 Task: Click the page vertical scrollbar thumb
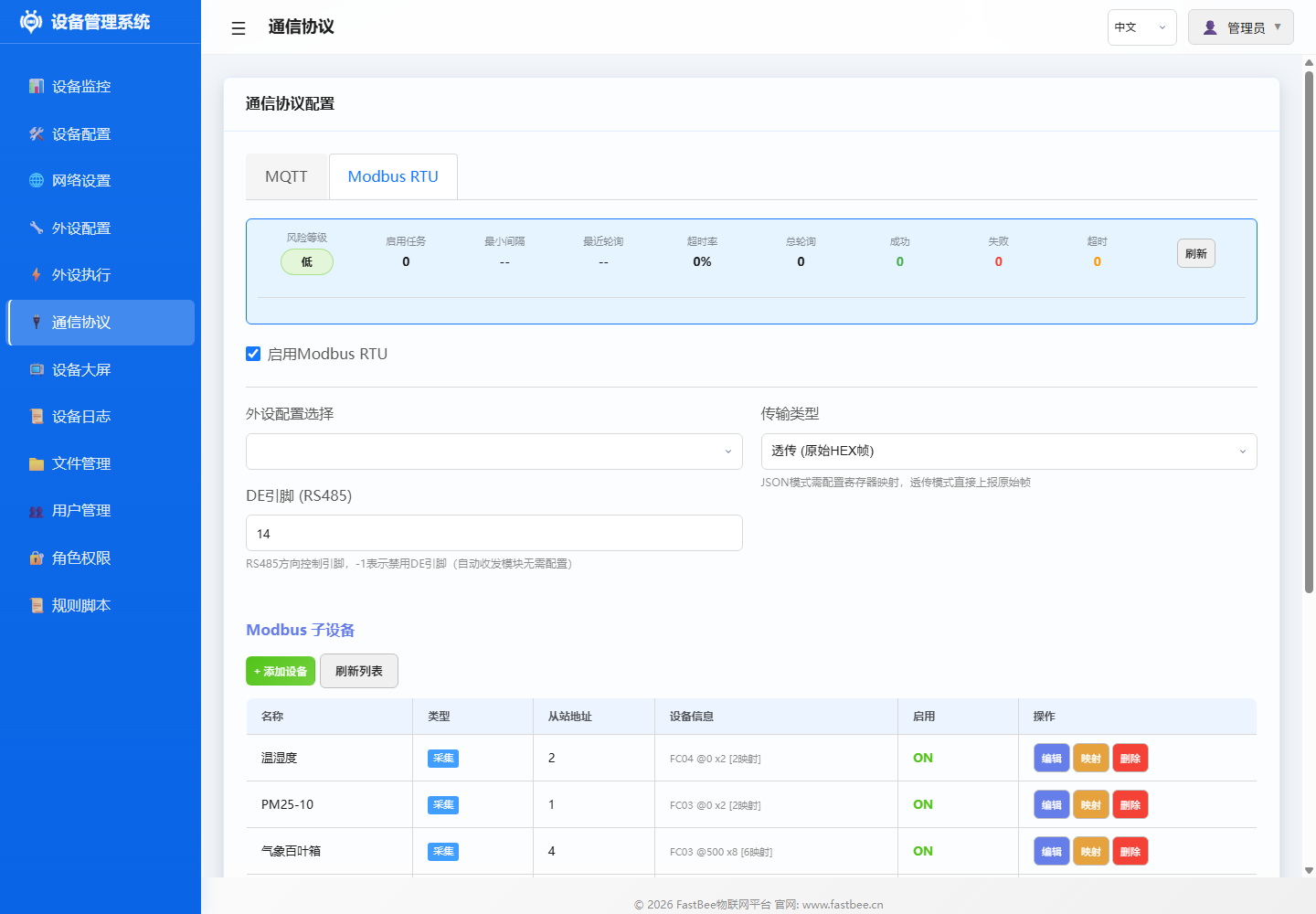pyautogui.click(x=1309, y=332)
